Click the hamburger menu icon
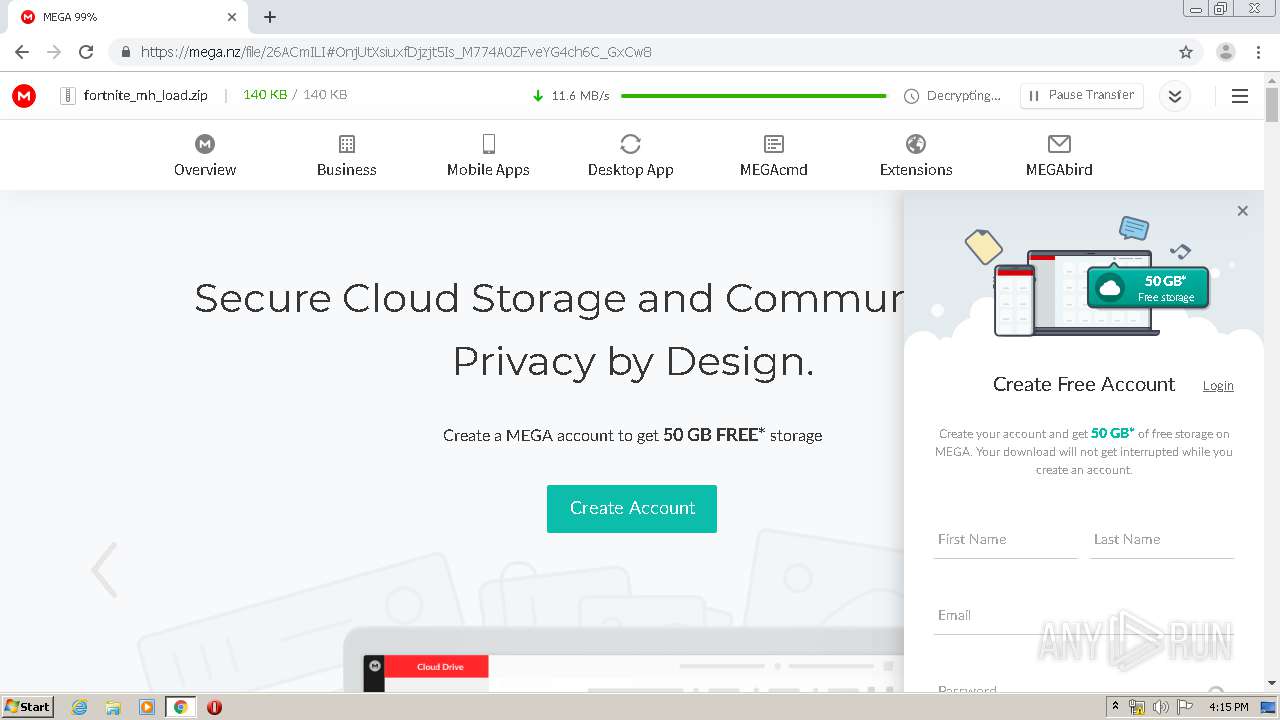Screen dimensions: 1280x720 click(1240, 96)
